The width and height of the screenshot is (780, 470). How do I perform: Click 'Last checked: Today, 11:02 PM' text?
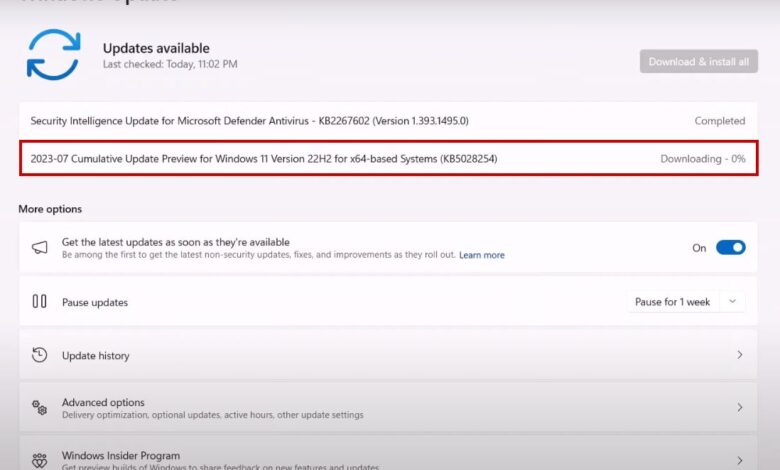click(170, 64)
